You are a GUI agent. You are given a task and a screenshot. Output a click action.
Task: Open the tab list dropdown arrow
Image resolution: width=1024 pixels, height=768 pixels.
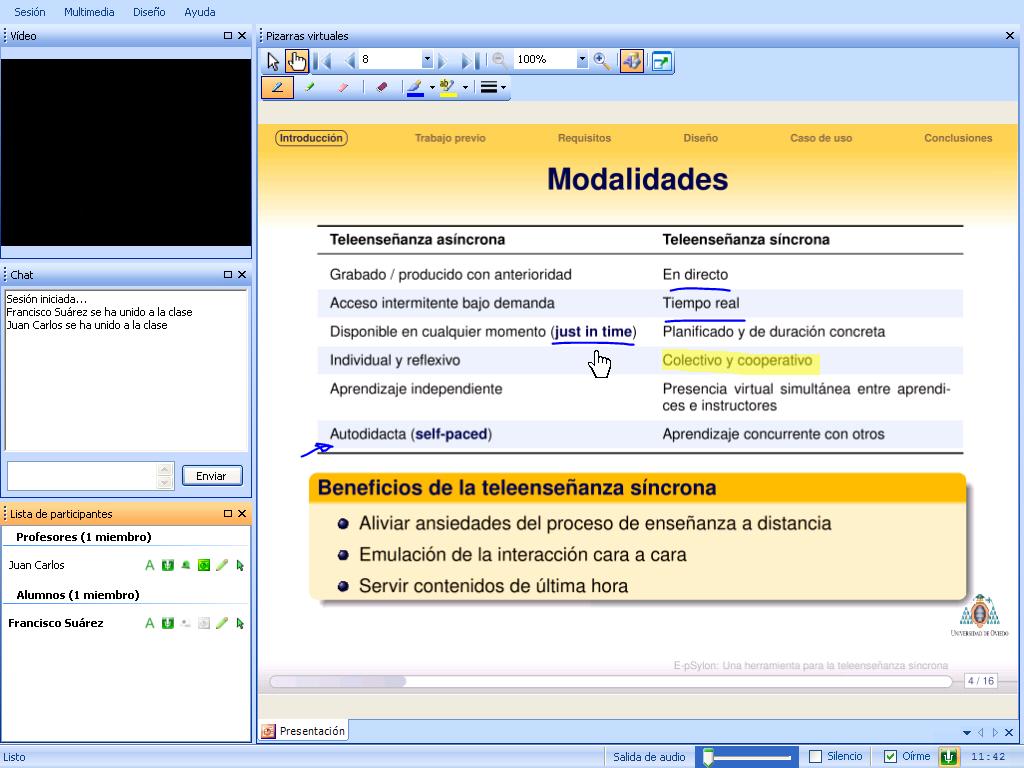click(x=967, y=733)
